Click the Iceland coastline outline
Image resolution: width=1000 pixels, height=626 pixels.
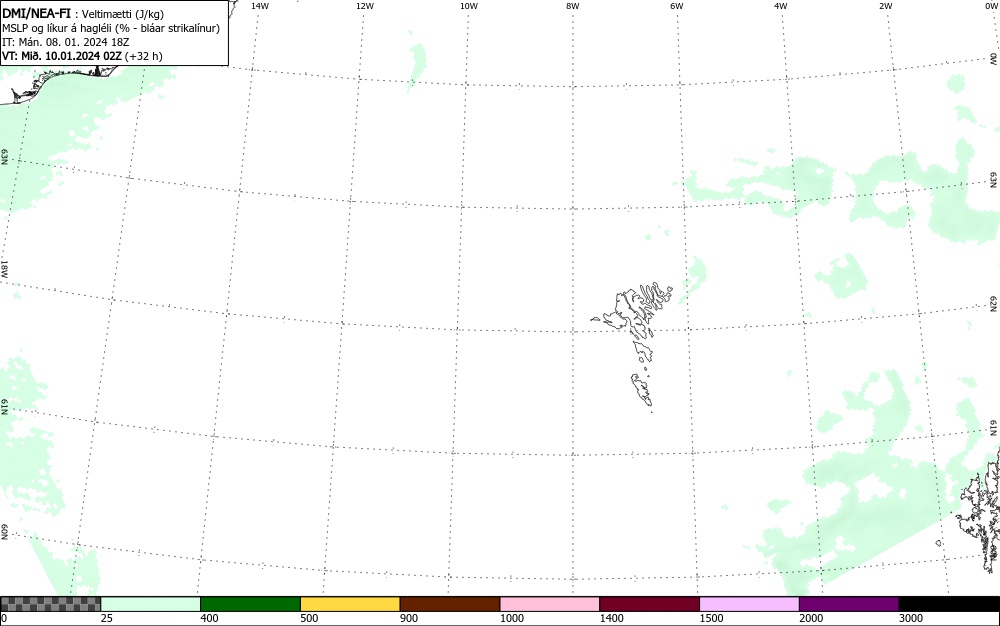click(57, 85)
